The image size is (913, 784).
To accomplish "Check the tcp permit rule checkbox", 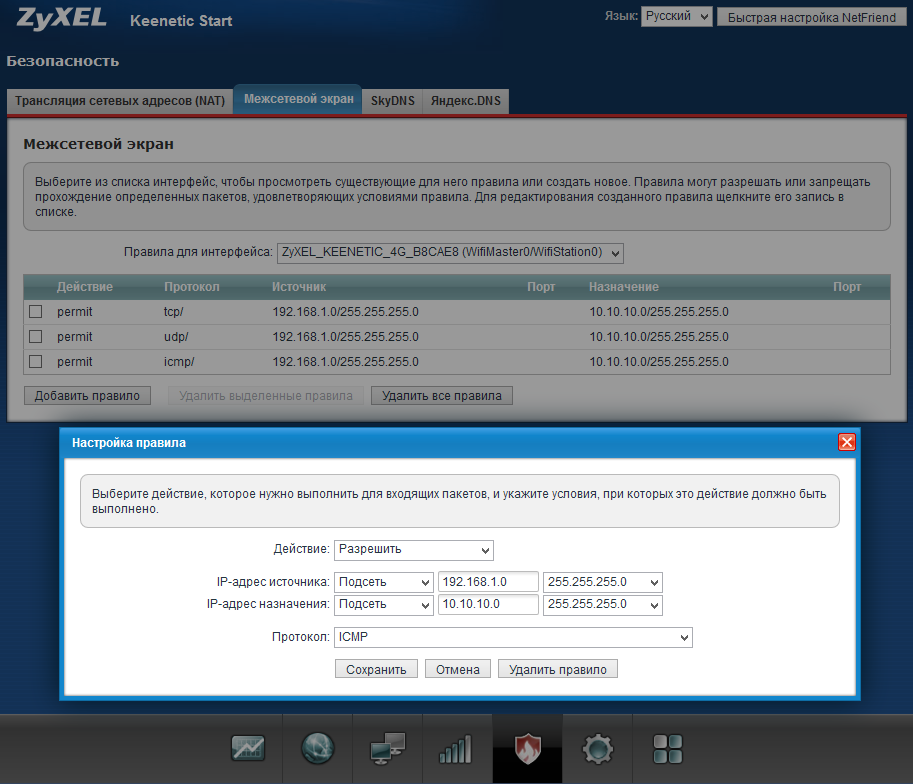I will coord(36,312).
